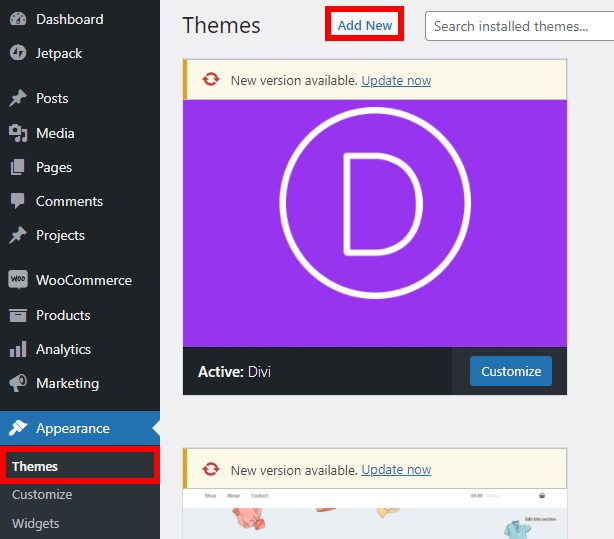The image size is (614, 539).
Task: Select the Appearance menu
Action: (80, 428)
